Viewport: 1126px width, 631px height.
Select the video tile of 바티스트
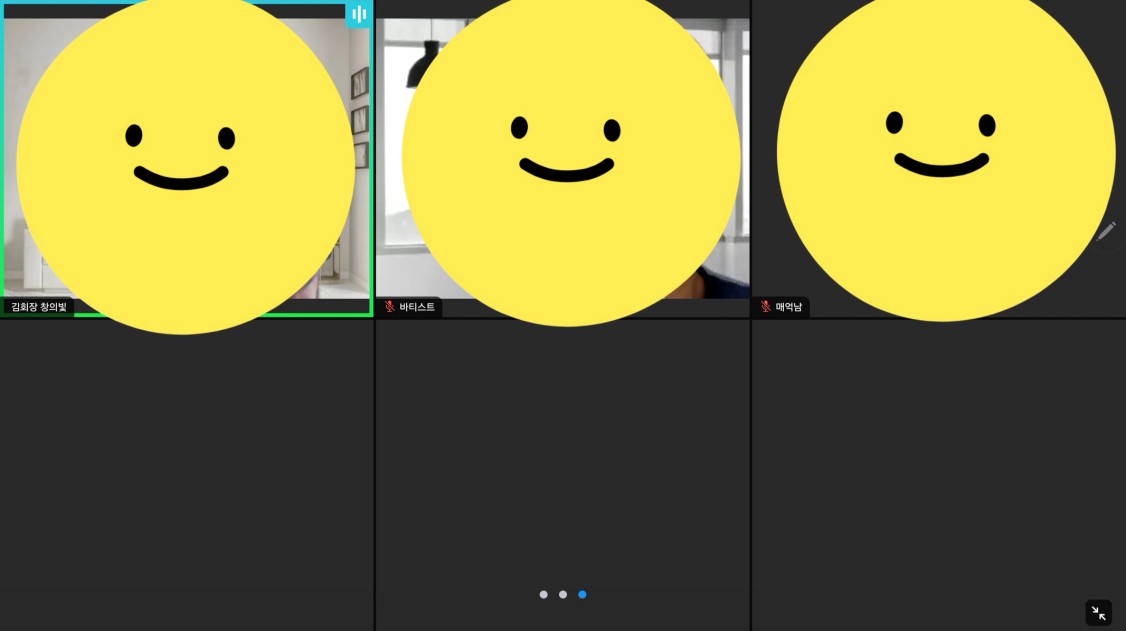coord(563,159)
